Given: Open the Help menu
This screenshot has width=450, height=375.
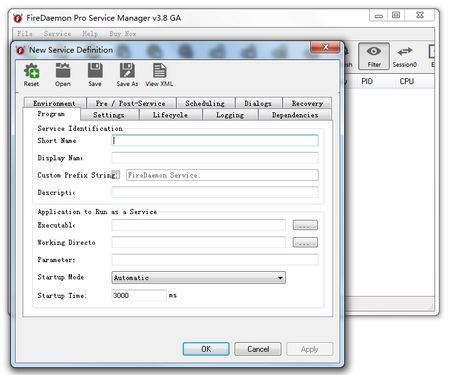Looking at the screenshot, I should click(x=90, y=34).
